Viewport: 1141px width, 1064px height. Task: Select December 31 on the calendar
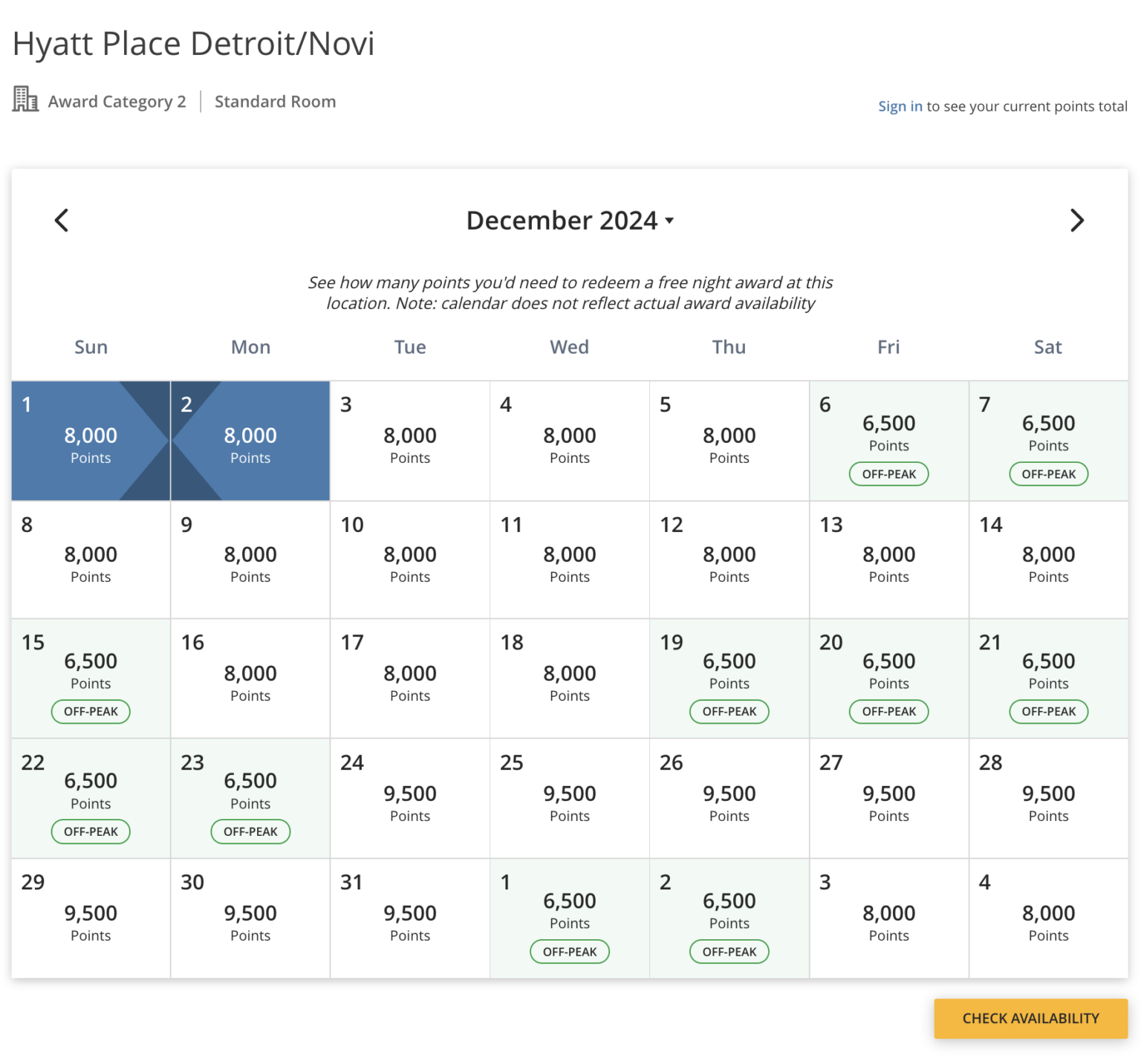(x=410, y=918)
